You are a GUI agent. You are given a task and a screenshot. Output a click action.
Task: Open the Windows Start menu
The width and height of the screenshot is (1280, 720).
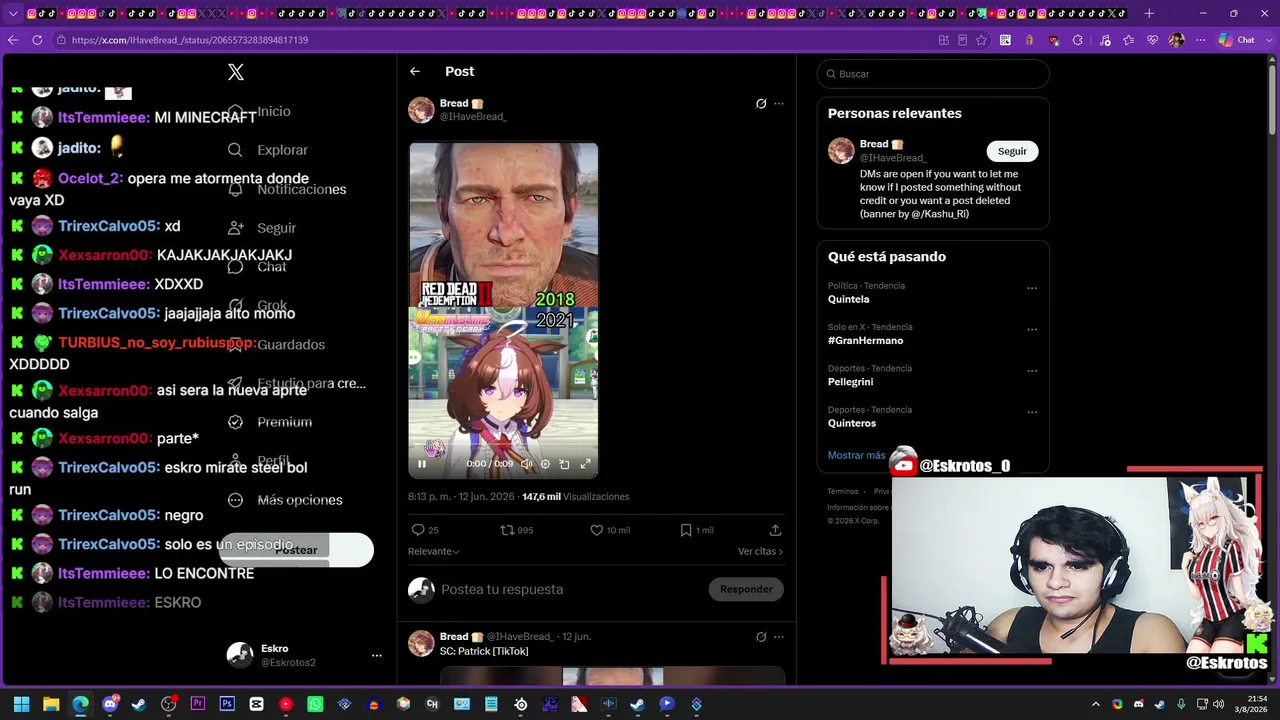[21, 704]
